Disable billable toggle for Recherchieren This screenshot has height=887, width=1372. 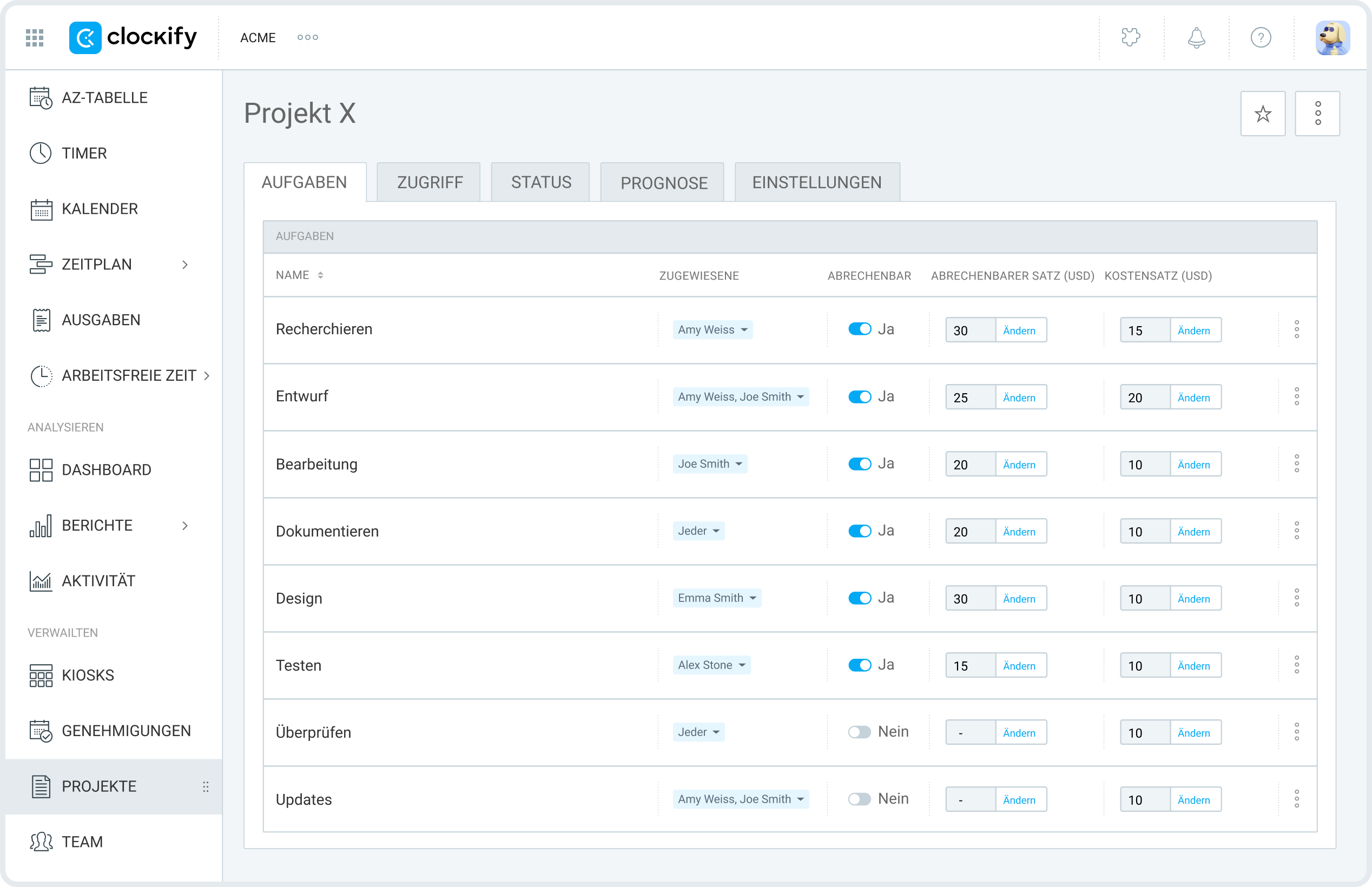pos(860,329)
